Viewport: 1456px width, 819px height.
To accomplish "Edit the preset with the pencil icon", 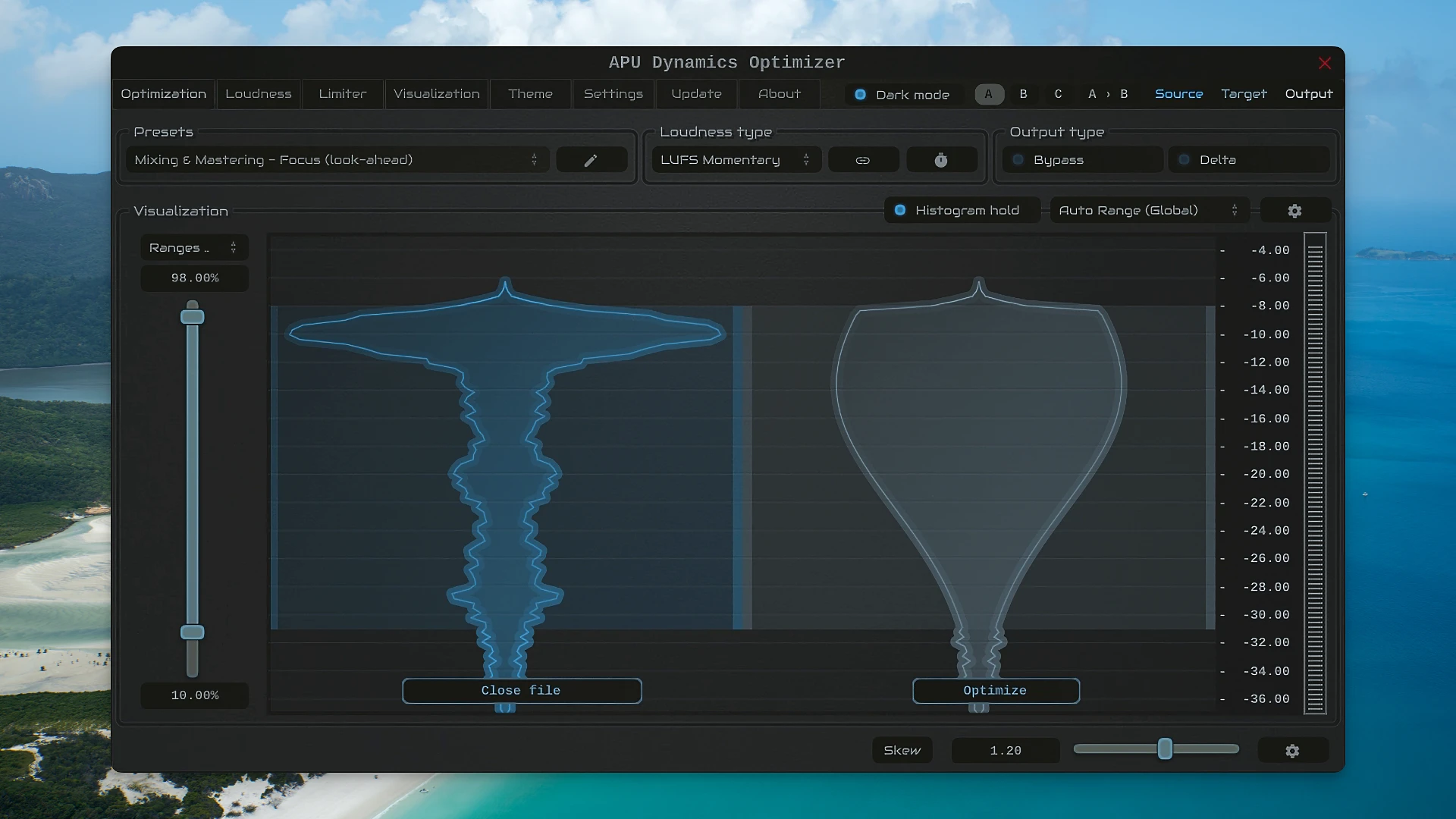I will coord(591,160).
